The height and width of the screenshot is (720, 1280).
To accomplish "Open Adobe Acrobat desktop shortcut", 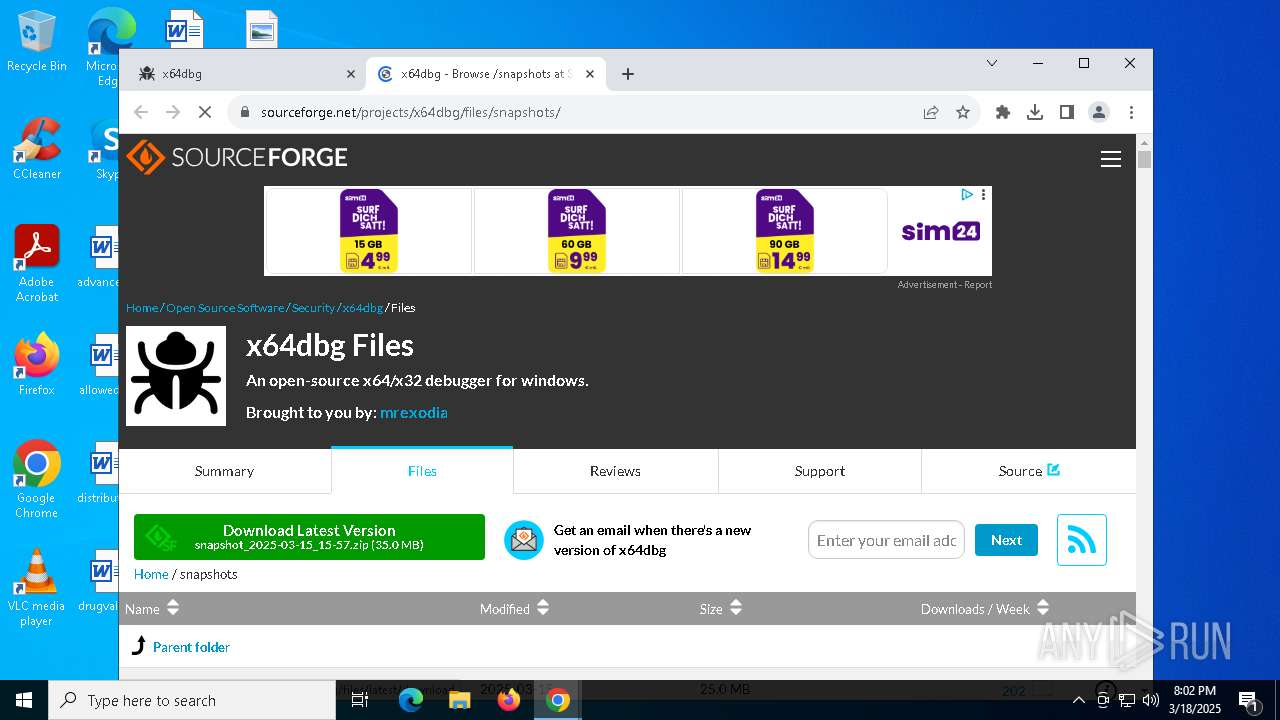I will [x=37, y=263].
